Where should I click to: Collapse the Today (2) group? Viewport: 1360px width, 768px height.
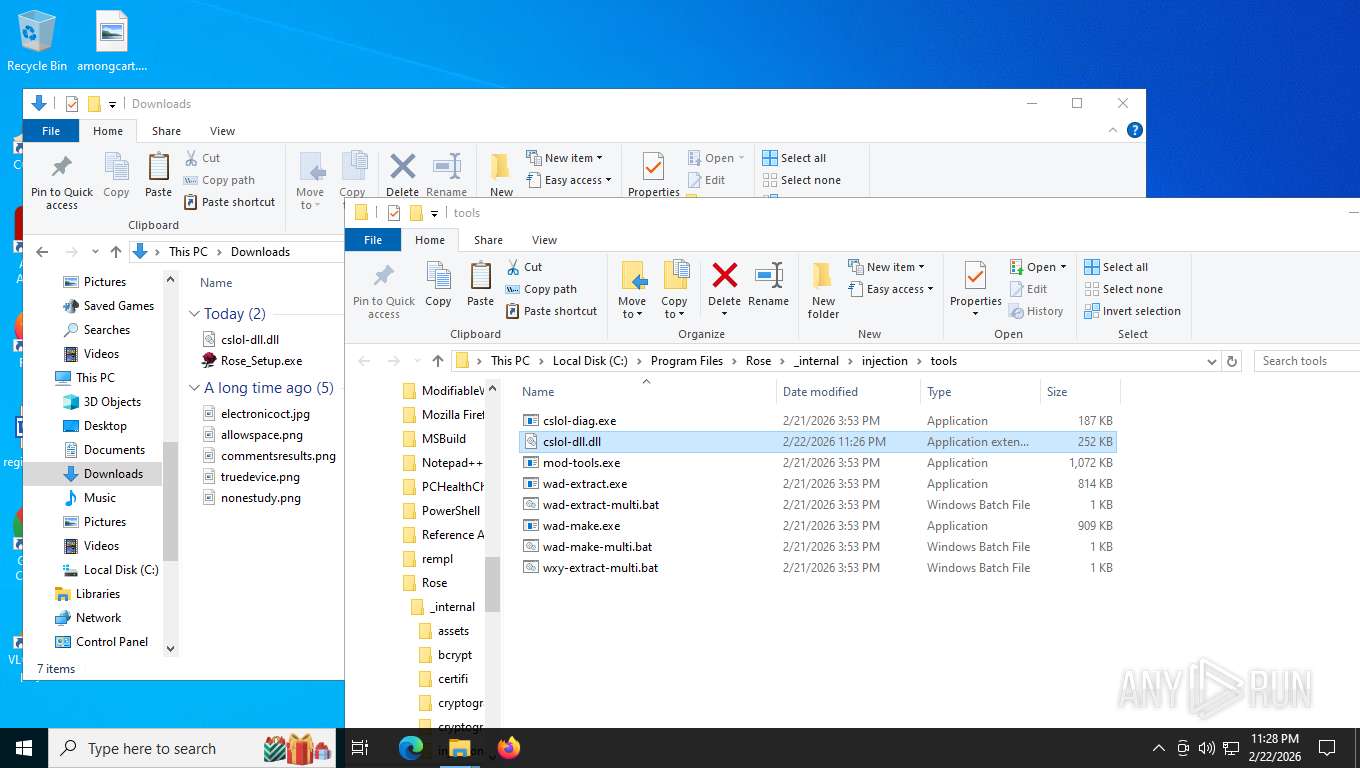coord(194,314)
